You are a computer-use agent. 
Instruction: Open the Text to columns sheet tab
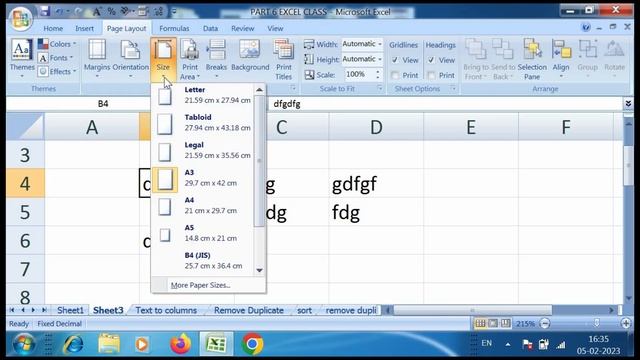166,310
